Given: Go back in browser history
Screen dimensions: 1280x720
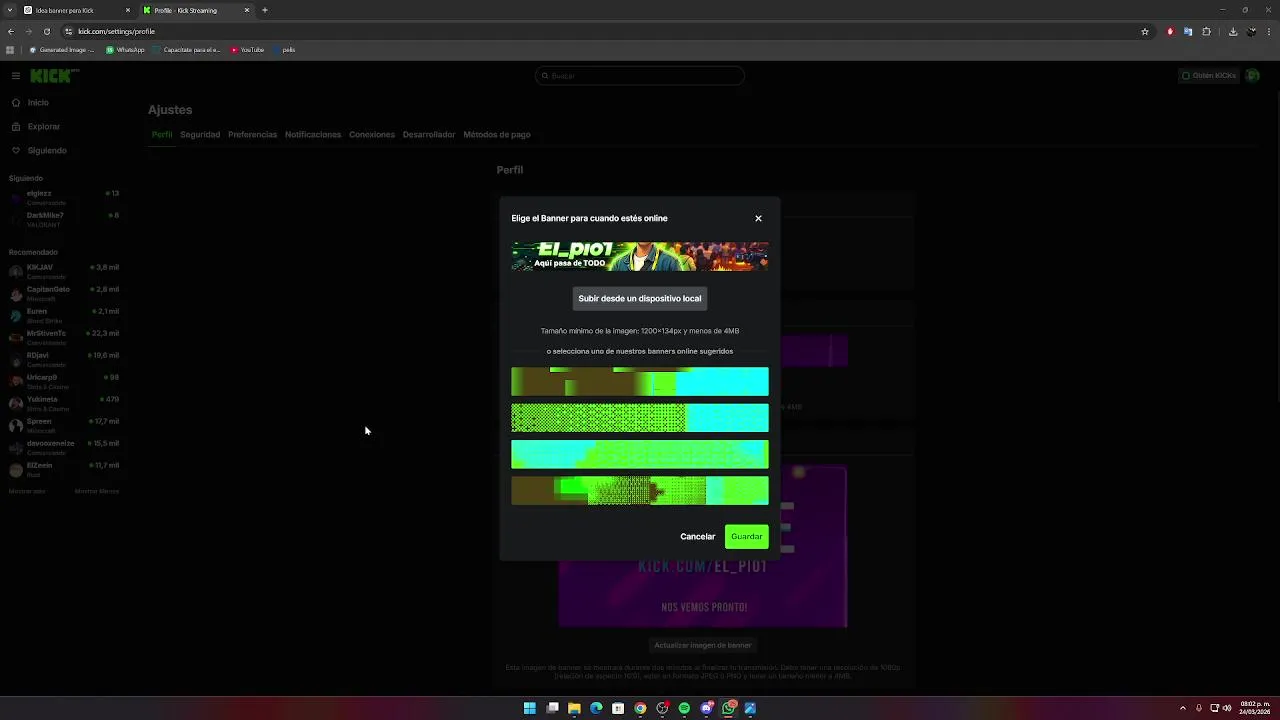Looking at the screenshot, I should (x=11, y=31).
